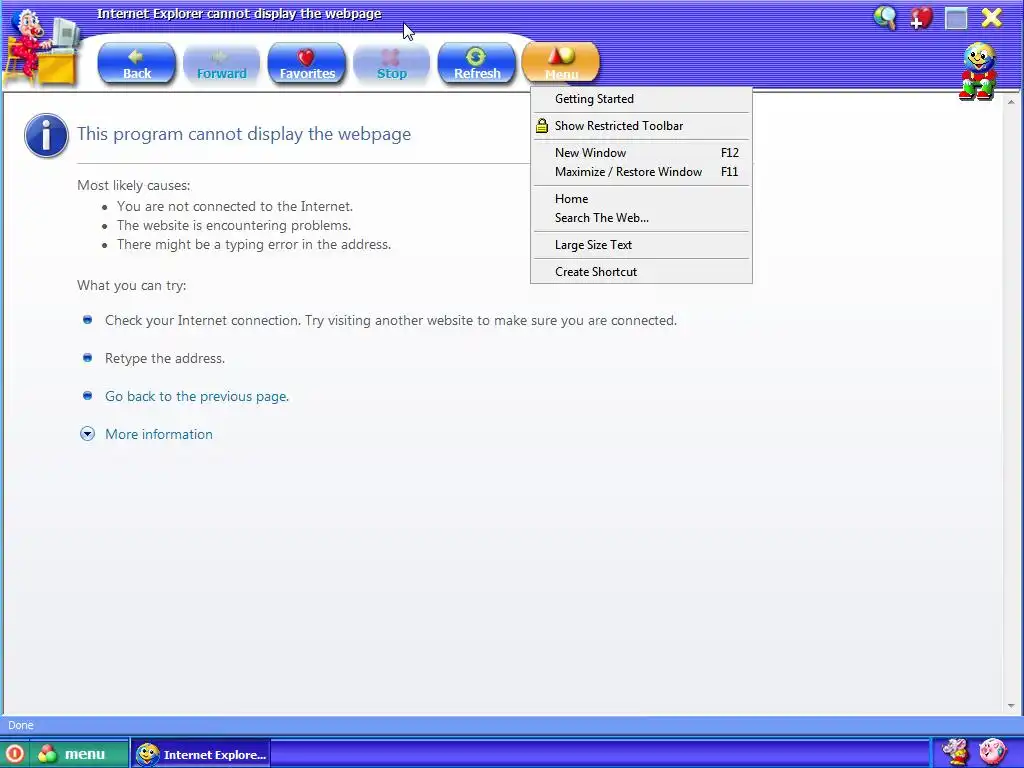
Task: Click the More information link text
Action: click(x=159, y=434)
